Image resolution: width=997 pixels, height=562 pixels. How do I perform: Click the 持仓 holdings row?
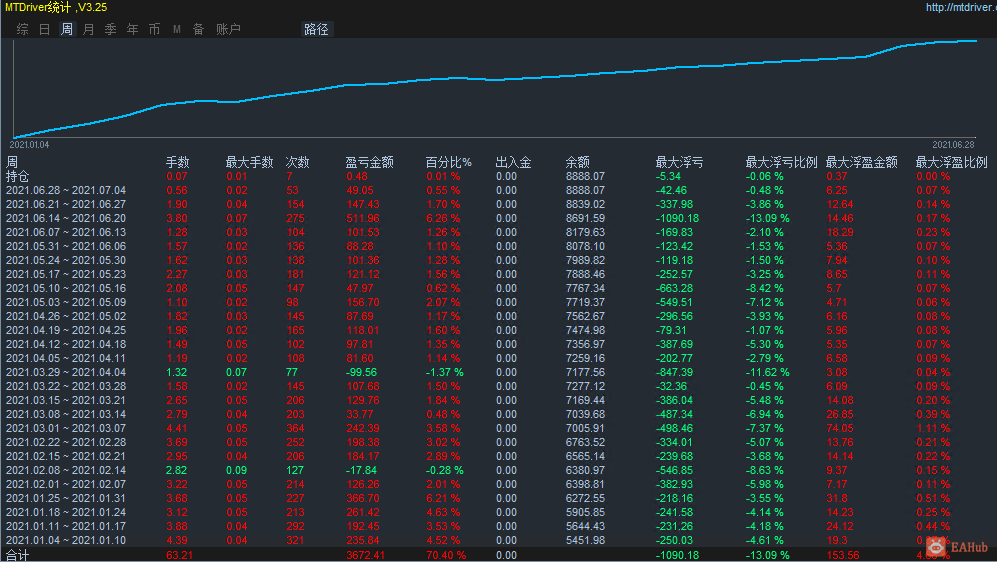[x=498, y=177]
